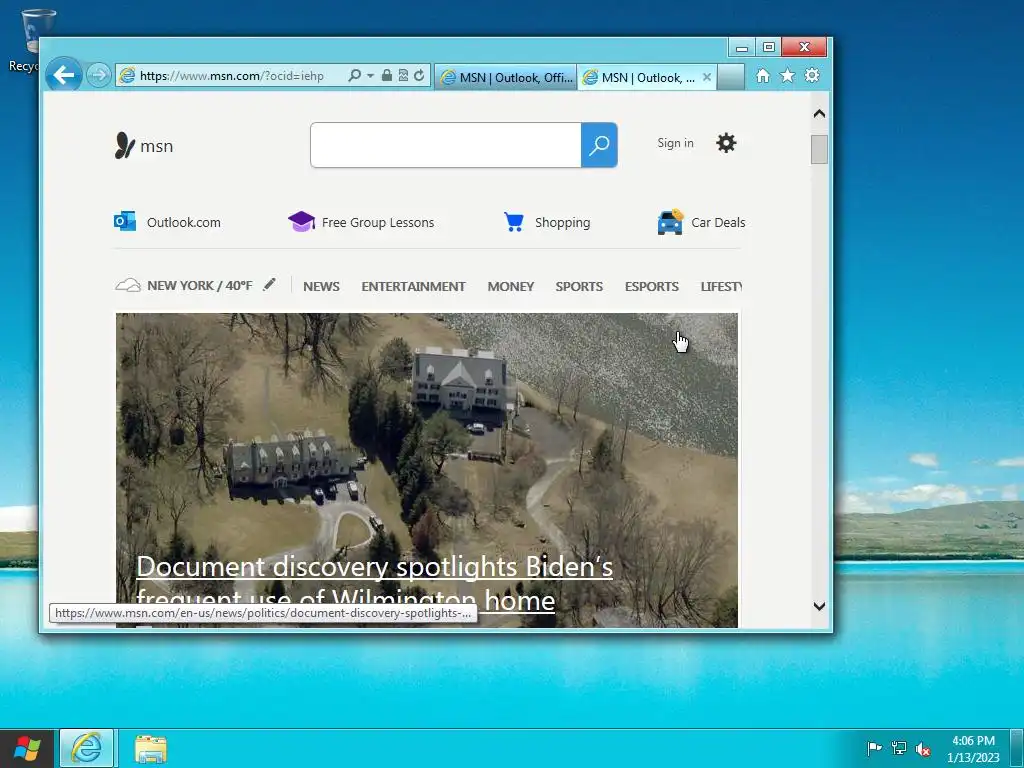Click Internet Explorer taskbar icon
The width and height of the screenshot is (1024, 768).
[87, 748]
